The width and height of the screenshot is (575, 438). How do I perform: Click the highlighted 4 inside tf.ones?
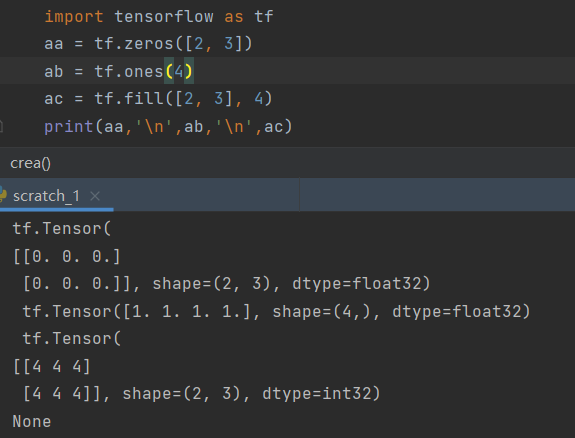coord(179,71)
